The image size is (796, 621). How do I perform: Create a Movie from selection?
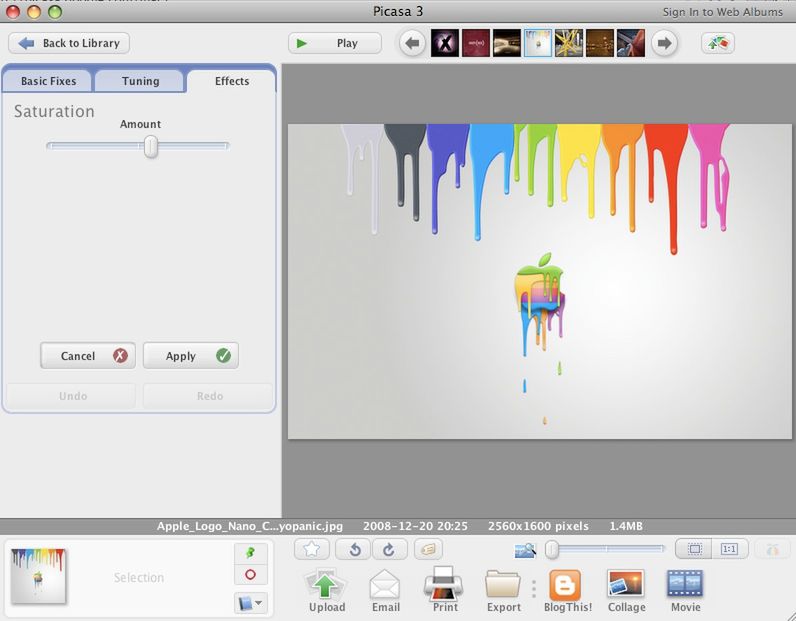[685, 590]
